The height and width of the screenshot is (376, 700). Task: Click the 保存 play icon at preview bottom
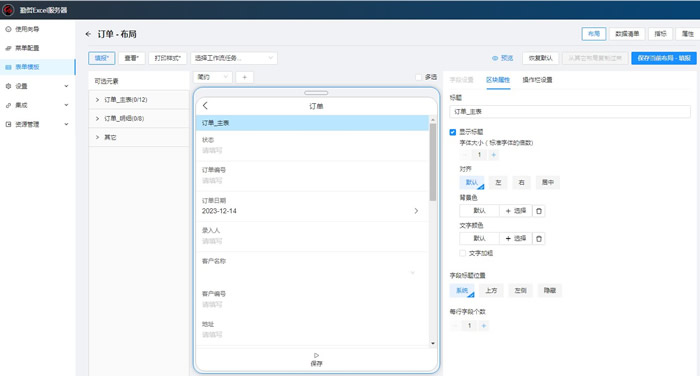pos(316,355)
